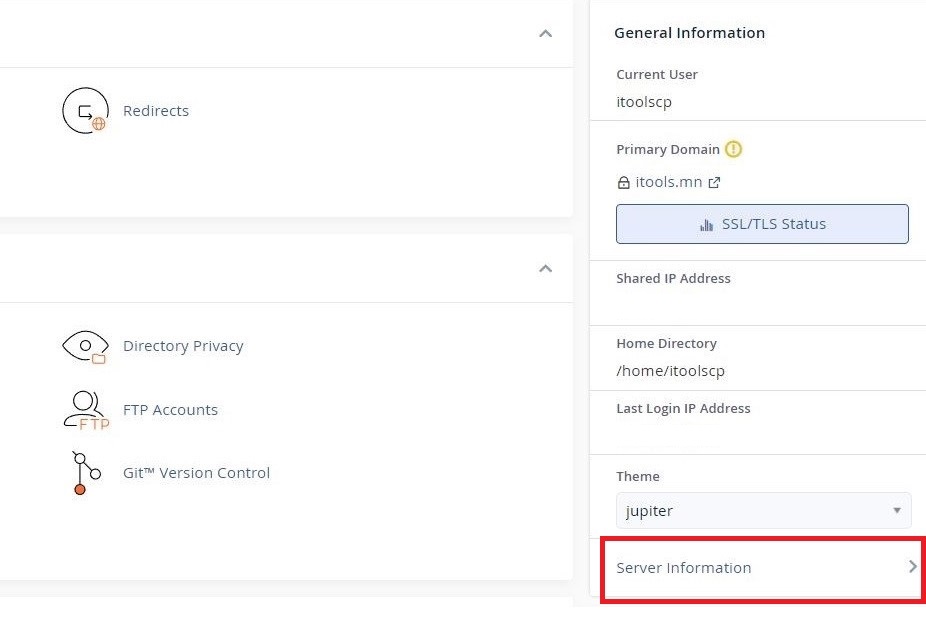Click the dropdown arrow in Theme selector
Screen dimensions: 926x618
pyautogui.click(x=896, y=510)
